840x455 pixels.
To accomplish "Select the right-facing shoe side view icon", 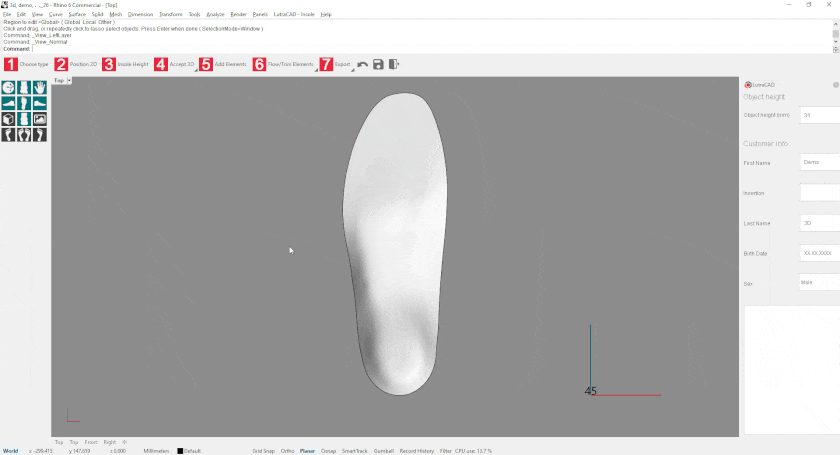I will pos(40,103).
